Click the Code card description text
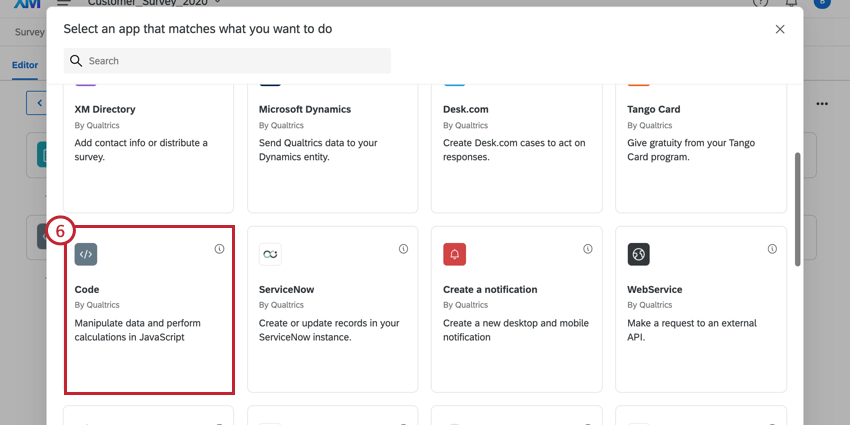This screenshot has height=425, width=850. [130, 330]
